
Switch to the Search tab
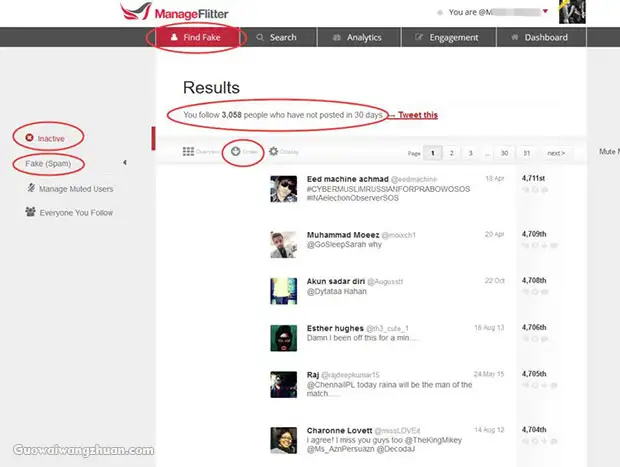point(276,37)
